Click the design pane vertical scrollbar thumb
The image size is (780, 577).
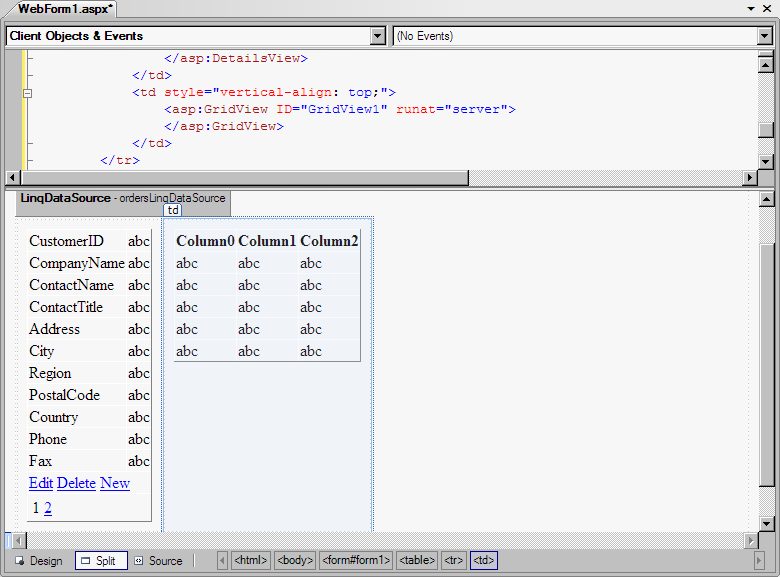click(767, 365)
